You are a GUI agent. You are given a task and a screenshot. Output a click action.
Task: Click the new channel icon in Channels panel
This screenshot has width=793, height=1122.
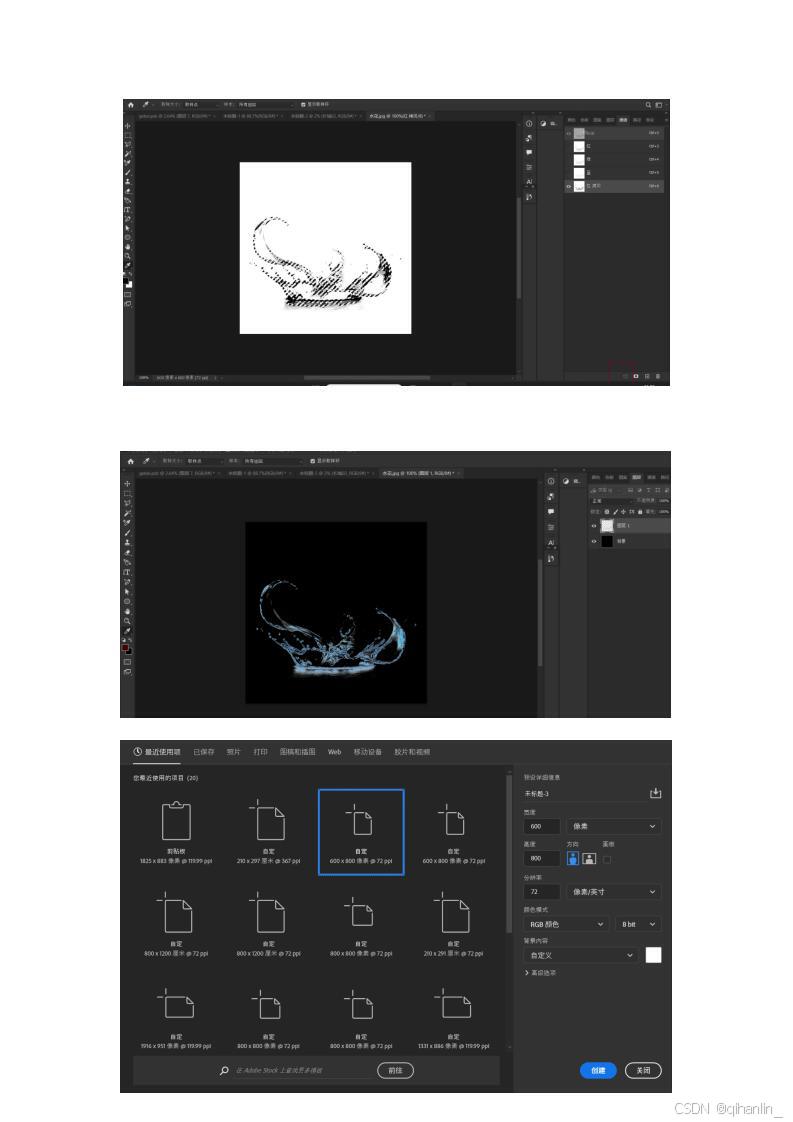pos(647,376)
